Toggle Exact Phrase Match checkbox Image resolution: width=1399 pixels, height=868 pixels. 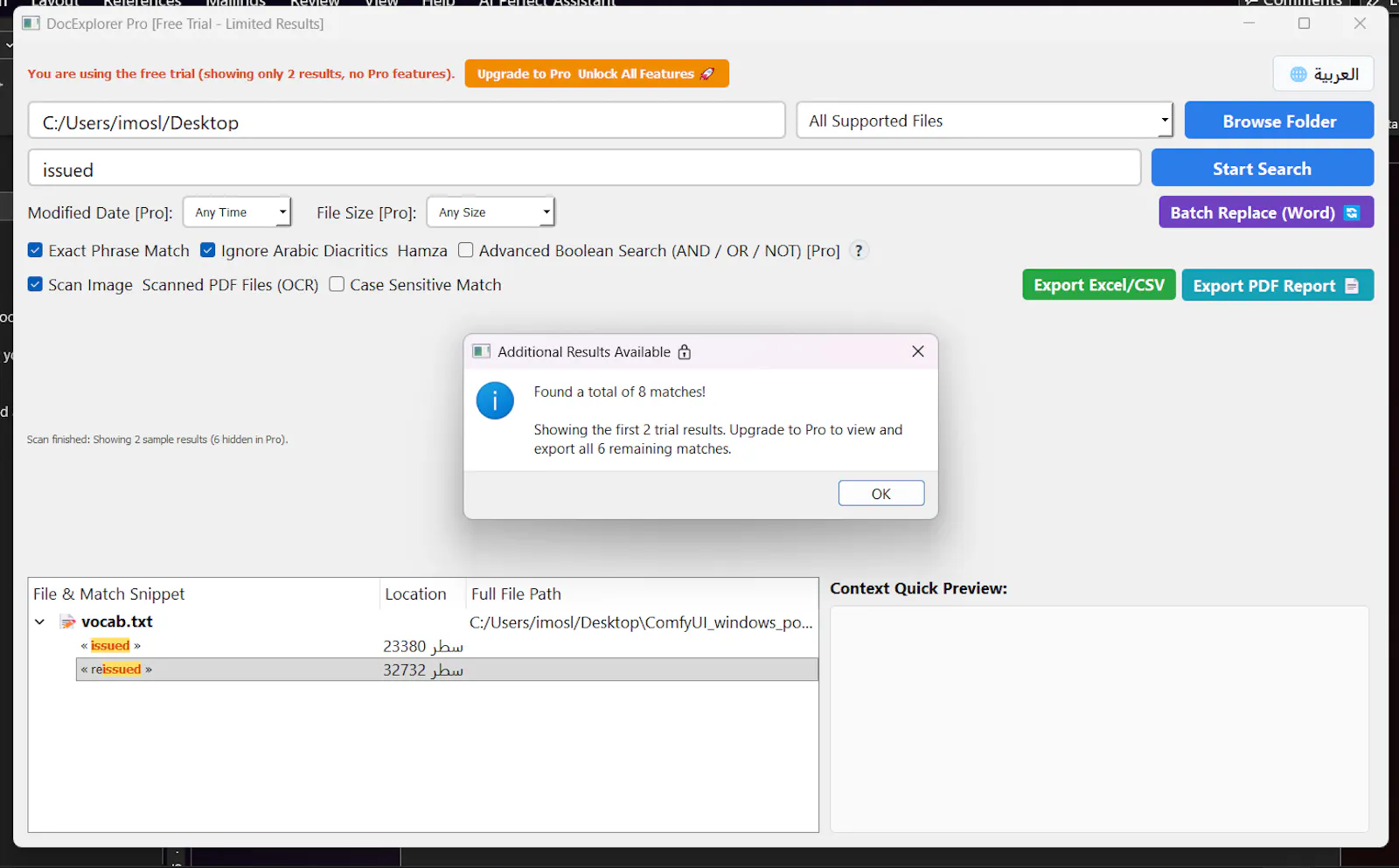35,250
